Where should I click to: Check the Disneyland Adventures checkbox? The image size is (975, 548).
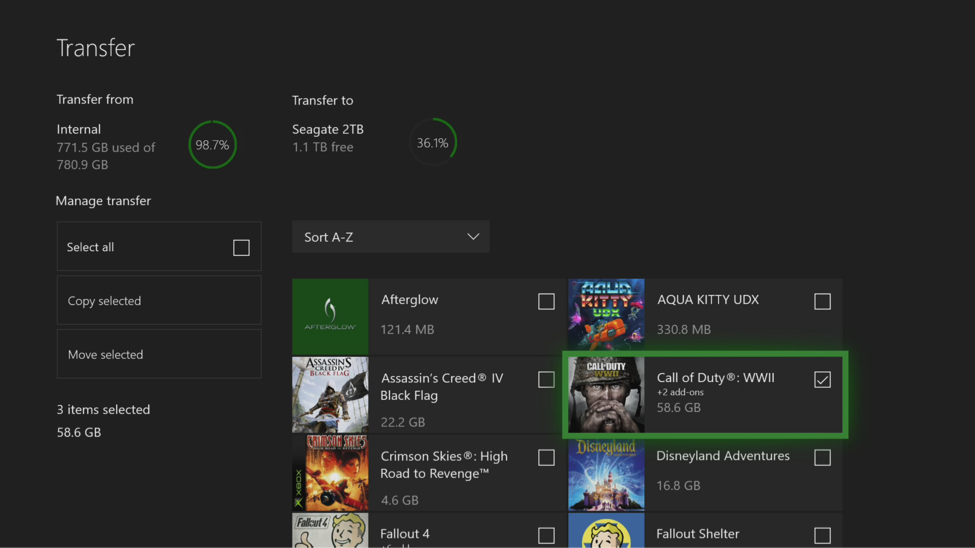click(822, 458)
